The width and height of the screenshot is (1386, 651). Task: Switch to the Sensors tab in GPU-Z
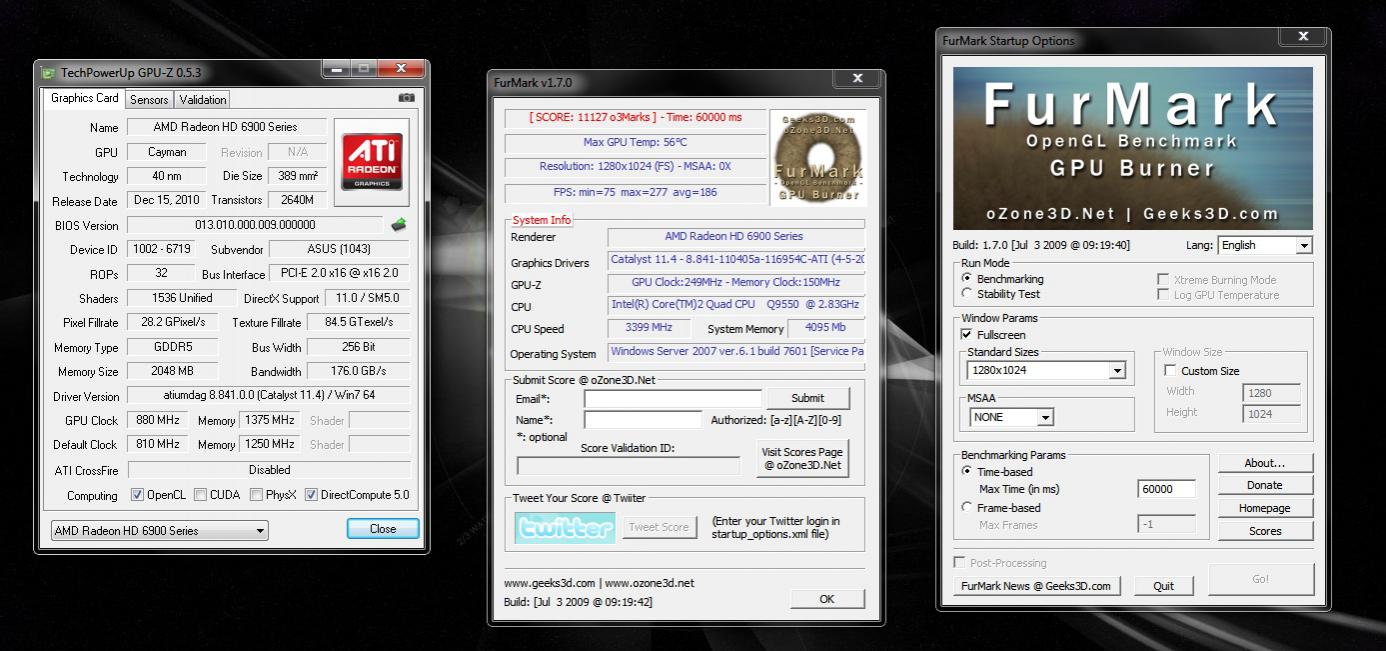[149, 100]
